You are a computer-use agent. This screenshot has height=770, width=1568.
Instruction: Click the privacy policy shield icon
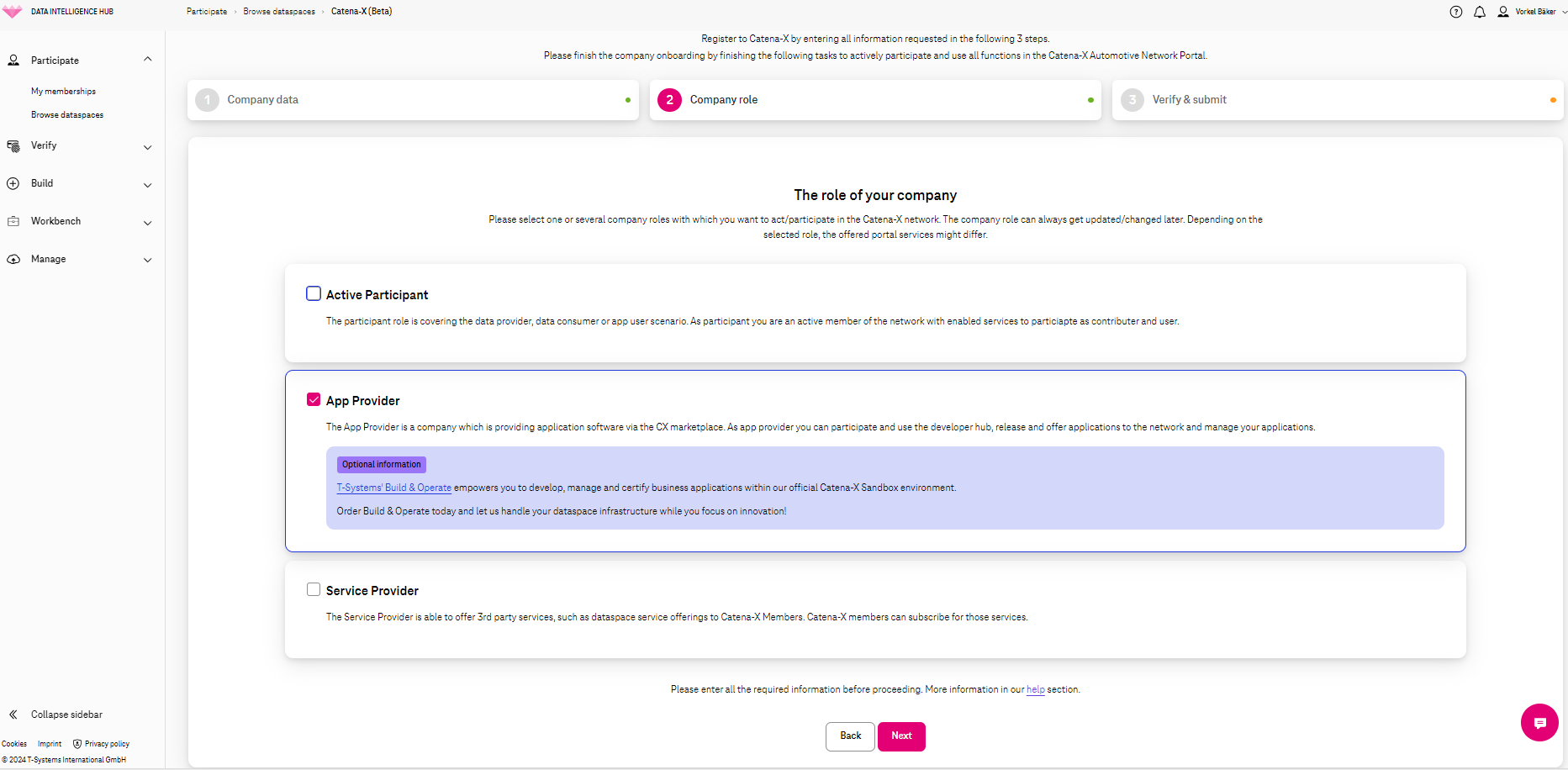[77, 744]
